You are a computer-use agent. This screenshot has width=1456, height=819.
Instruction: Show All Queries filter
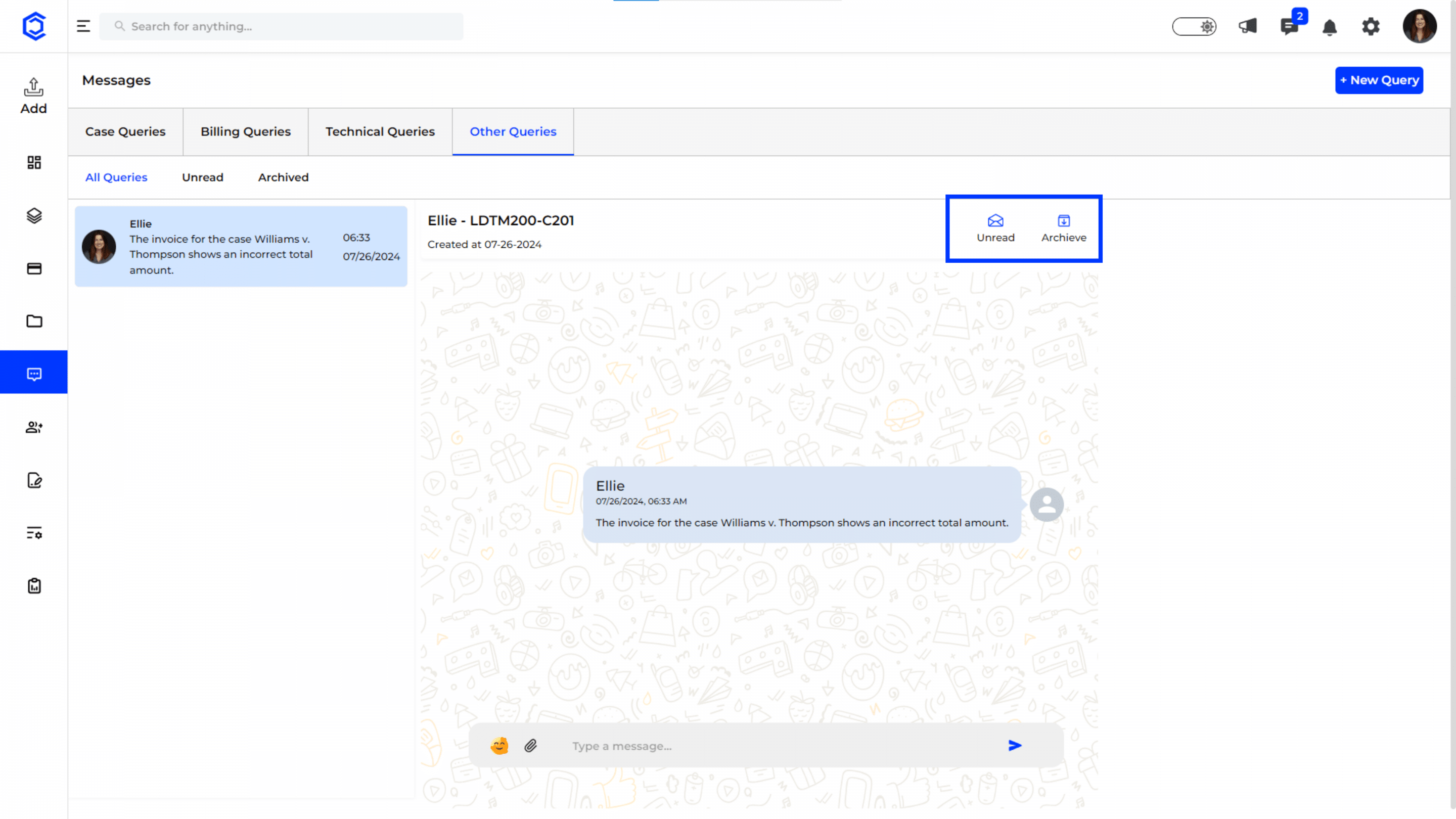click(x=116, y=177)
